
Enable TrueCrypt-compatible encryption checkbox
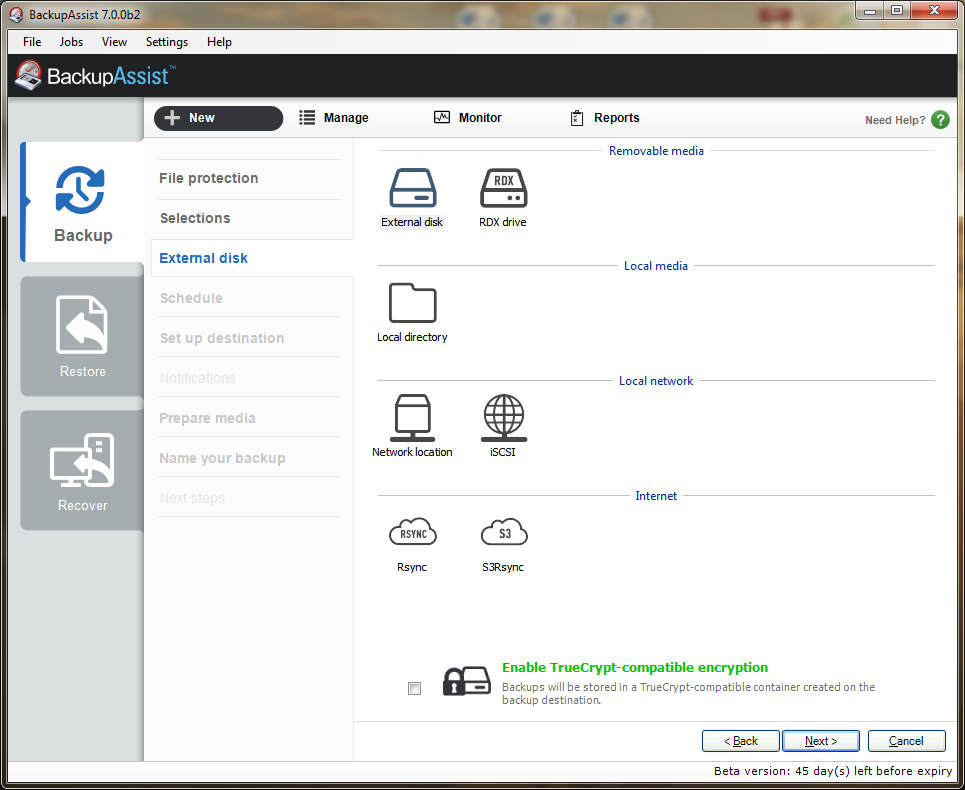coord(415,688)
